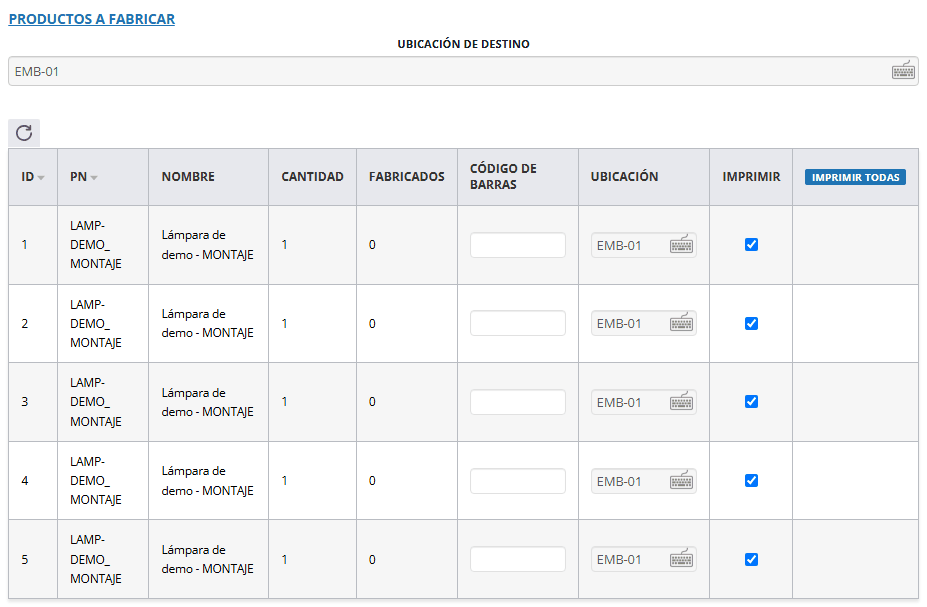Select Lámpara de demo - MONTAJE in row 5
927x607 pixels.
coord(208,559)
